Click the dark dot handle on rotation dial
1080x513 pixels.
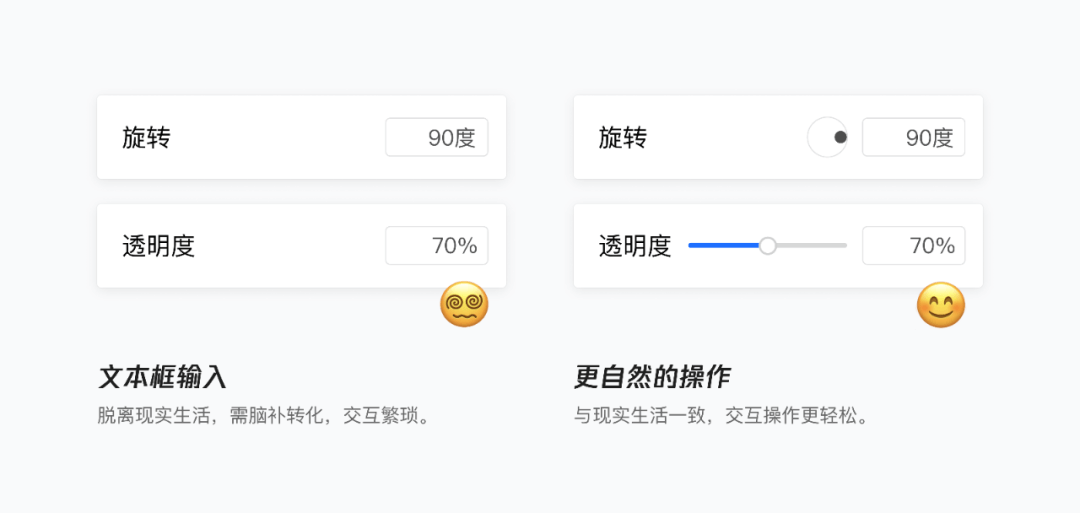pyautogui.click(x=840, y=137)
